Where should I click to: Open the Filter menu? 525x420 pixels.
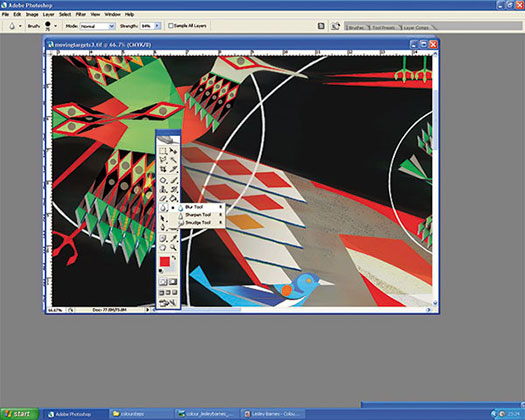pyautogui.click(x=81, y=14)
